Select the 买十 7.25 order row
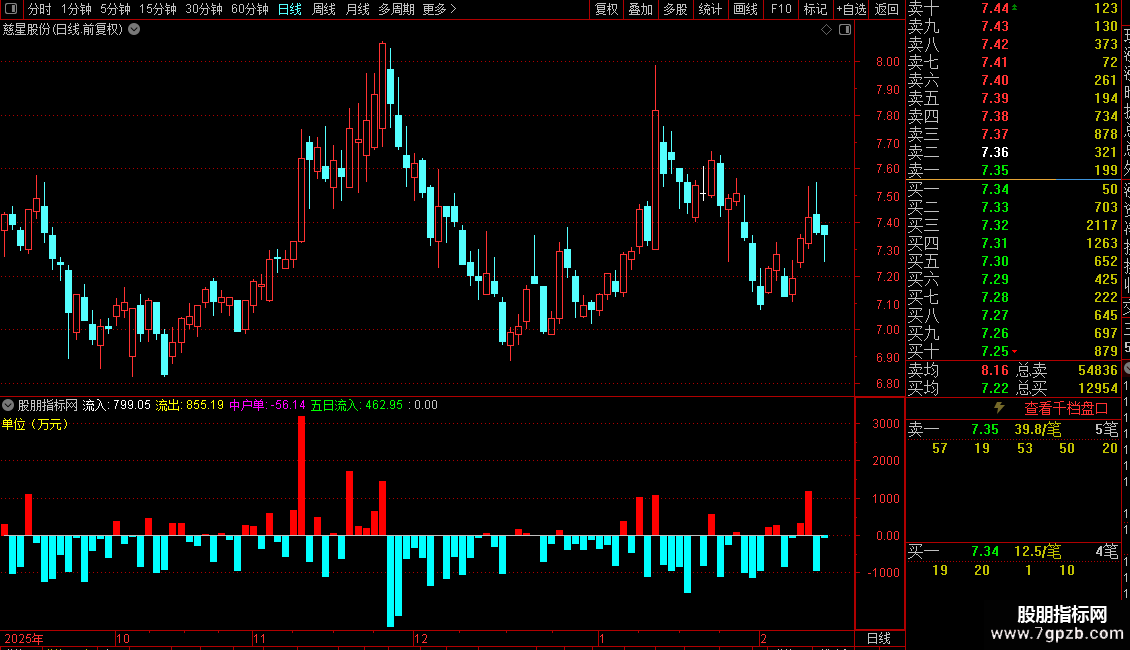The height and width of the screenshot is (650, 1130). 1013,352
